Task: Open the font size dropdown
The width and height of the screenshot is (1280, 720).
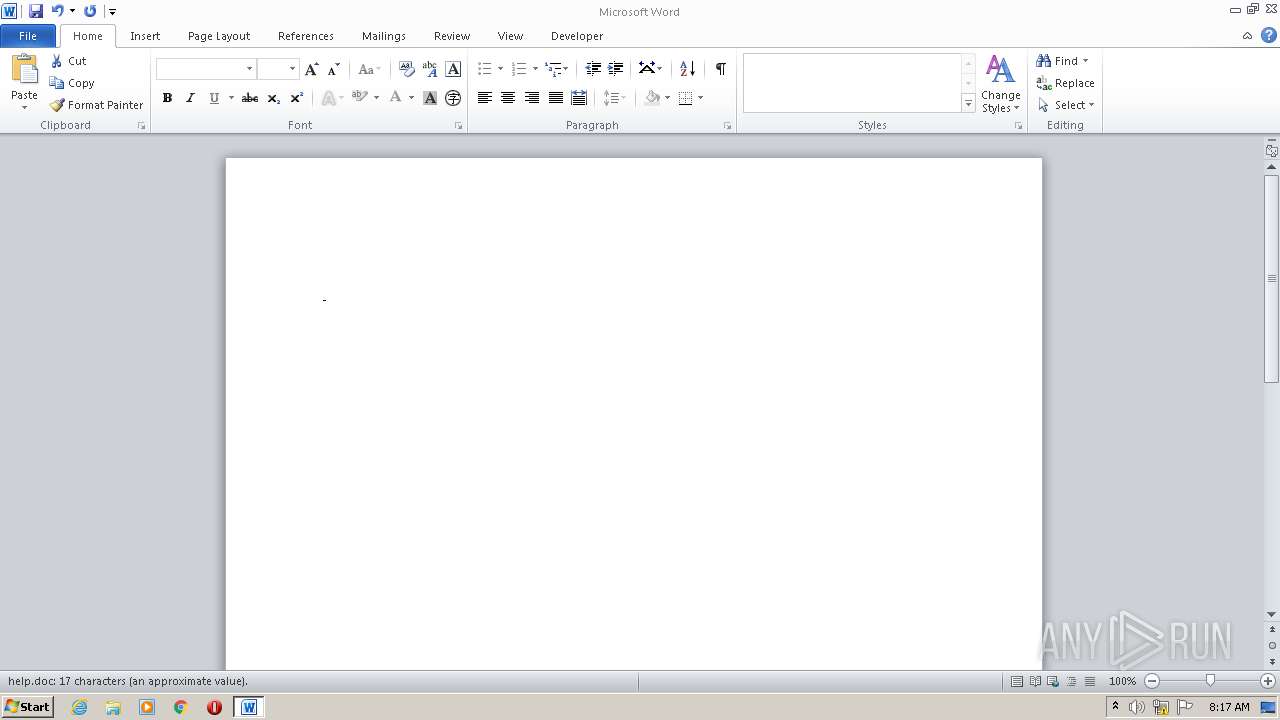Action: (292, 69)
